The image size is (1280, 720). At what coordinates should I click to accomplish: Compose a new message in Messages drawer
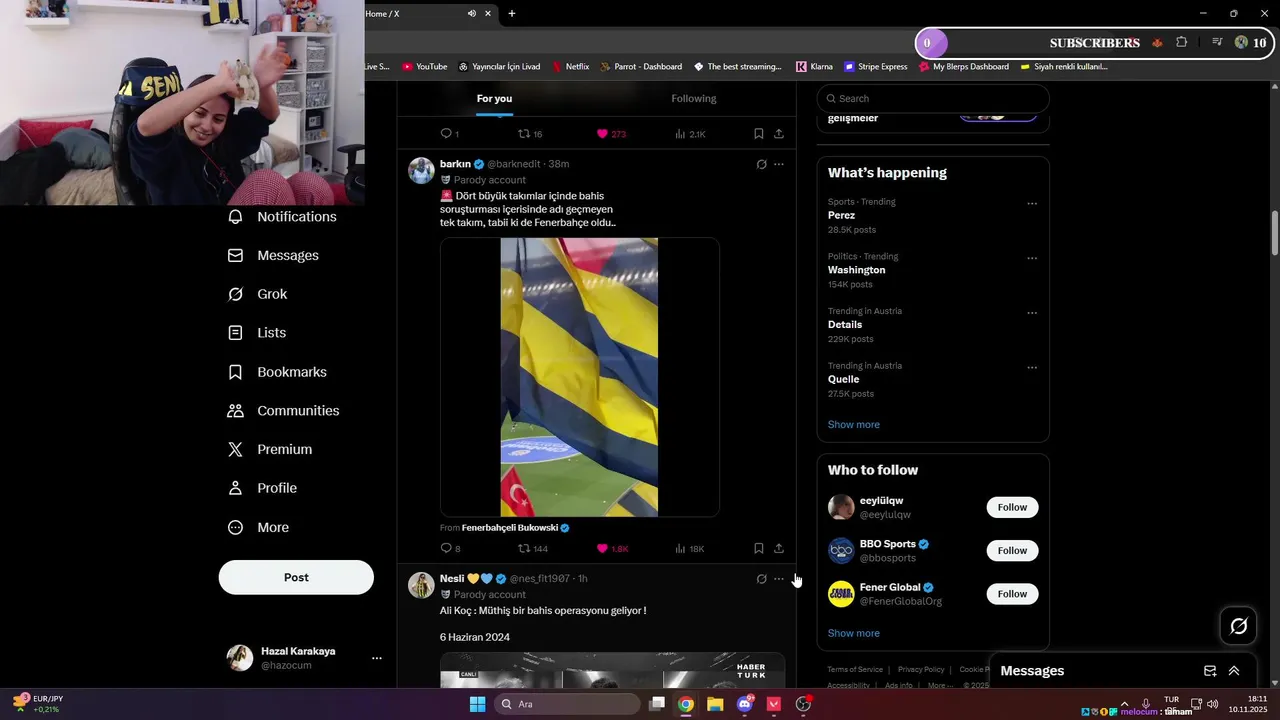(1210, 671)
